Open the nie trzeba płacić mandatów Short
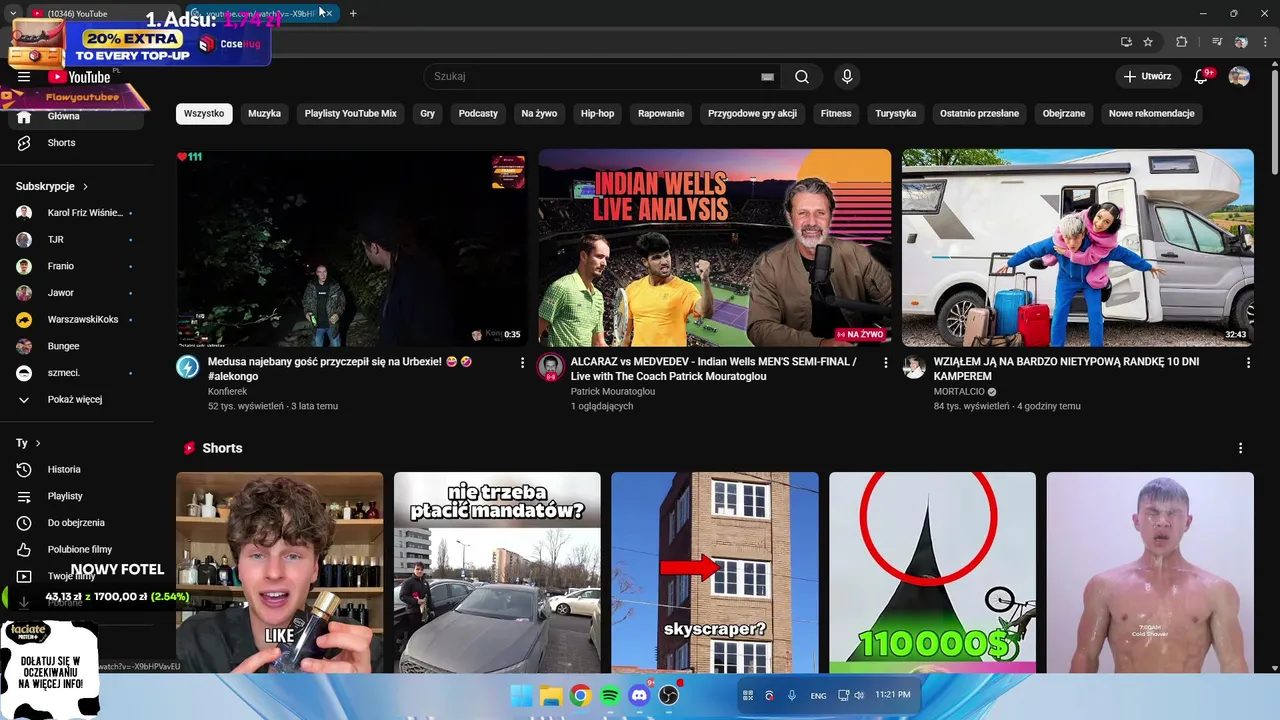1280x720 pixels. point(497,572)
